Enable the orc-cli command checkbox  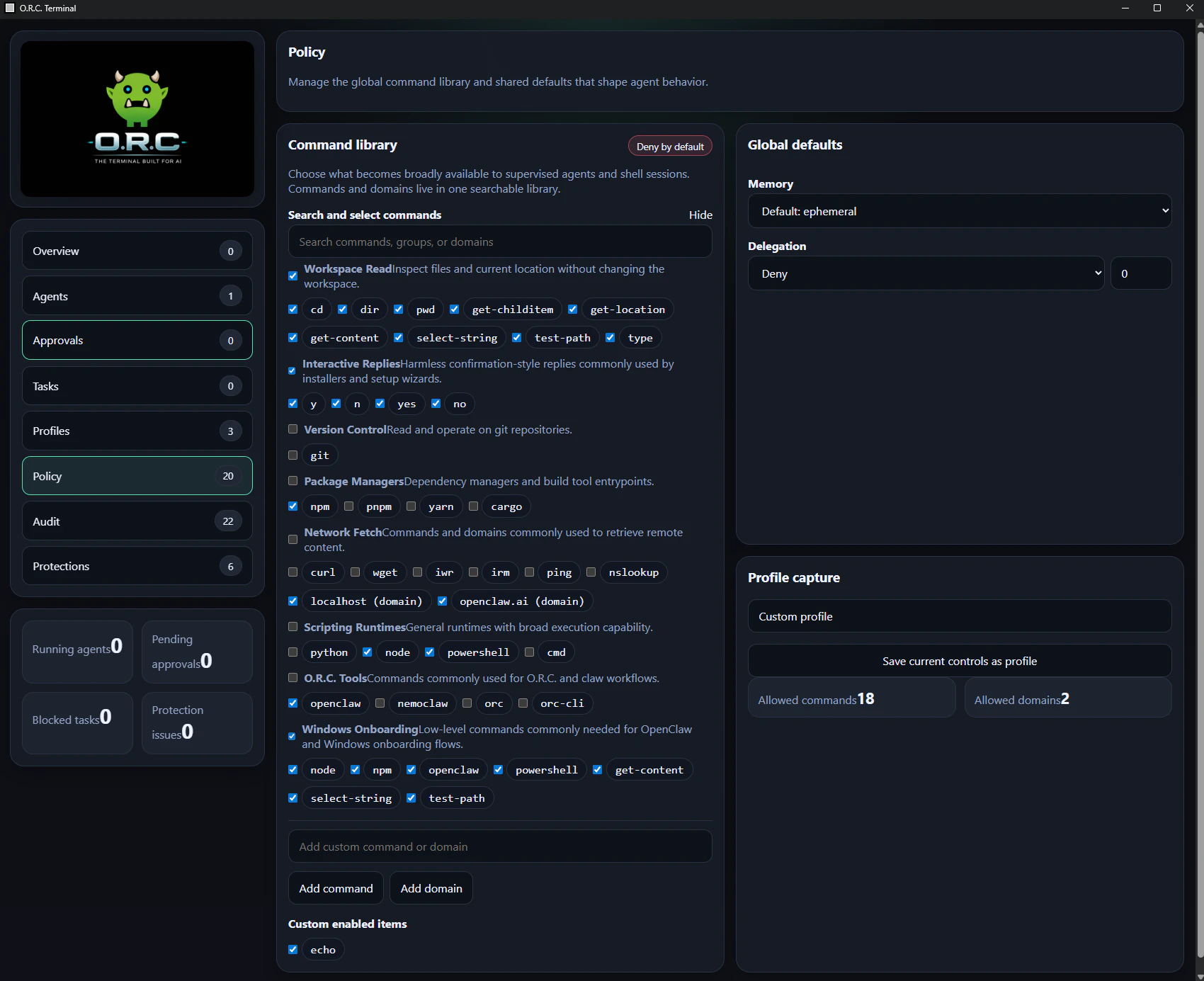(523, 703)
